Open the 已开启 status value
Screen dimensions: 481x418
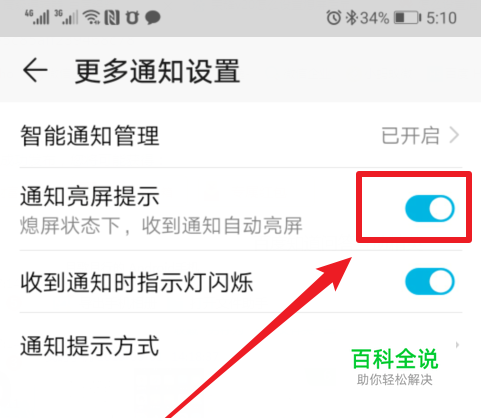pos(410,136)
